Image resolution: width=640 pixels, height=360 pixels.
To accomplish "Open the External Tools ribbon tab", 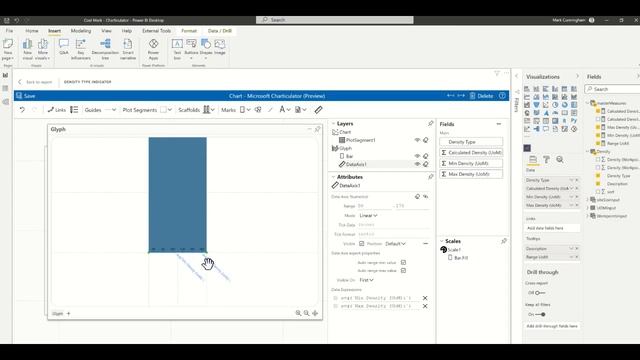I will pyautogui.click(x=156, y=31).
